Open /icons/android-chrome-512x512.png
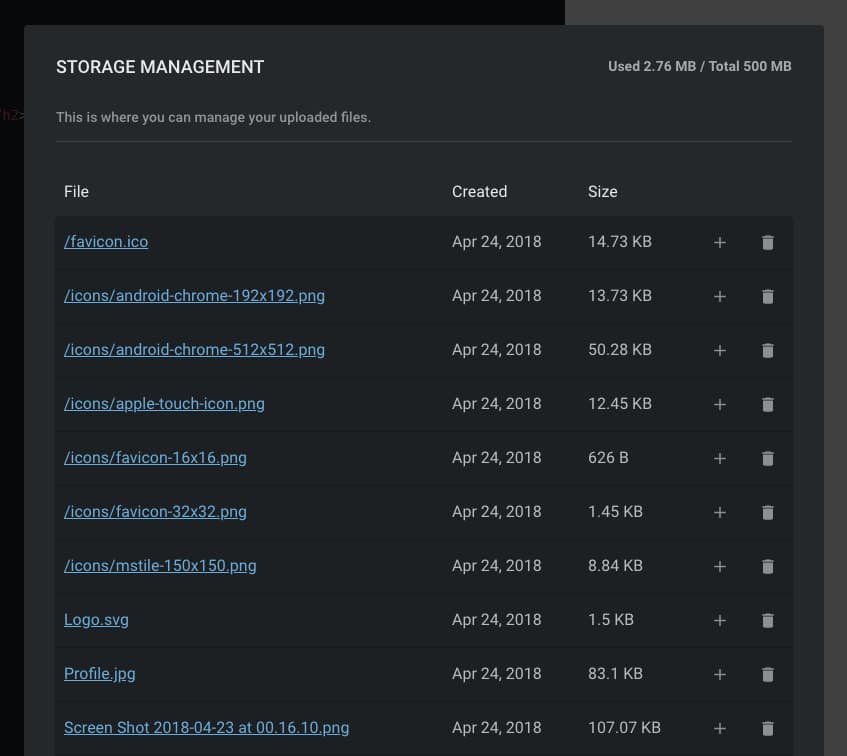 [x=194, y=349]
